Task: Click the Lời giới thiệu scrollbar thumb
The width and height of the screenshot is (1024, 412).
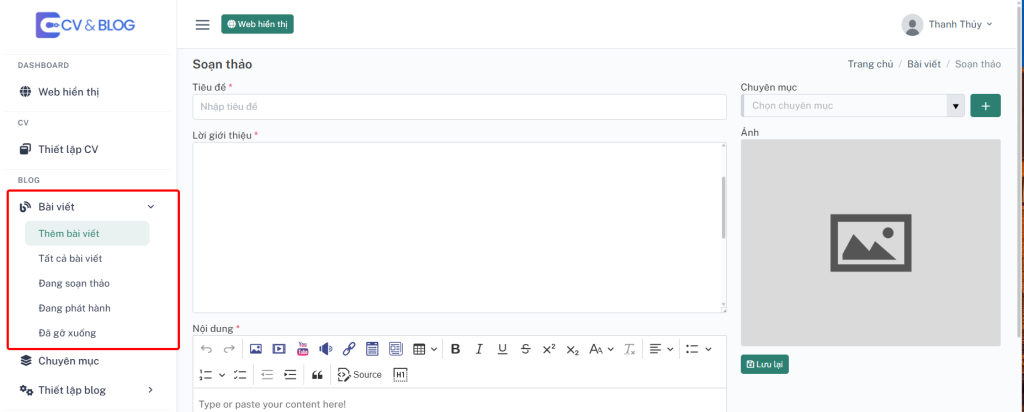Action: [723, 208]
